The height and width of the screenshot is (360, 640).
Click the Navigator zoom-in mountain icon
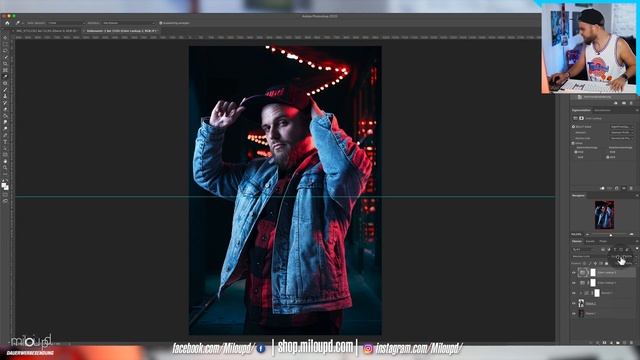631,234
